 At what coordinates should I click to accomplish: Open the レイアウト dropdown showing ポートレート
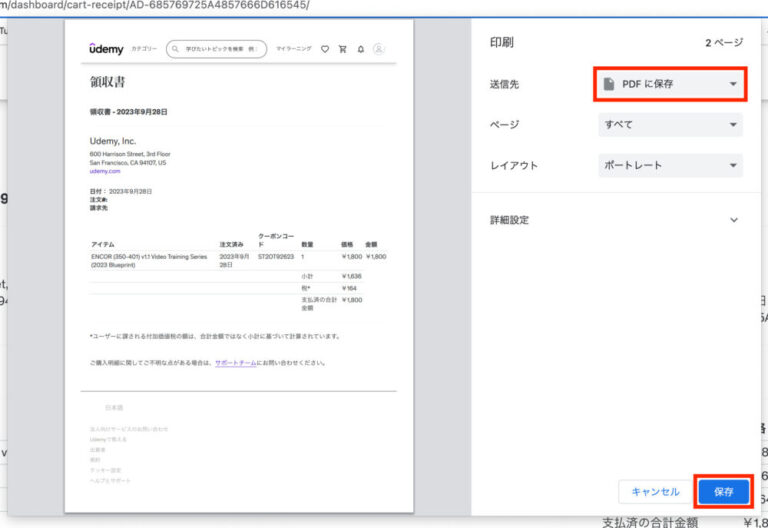pos(670,165)
